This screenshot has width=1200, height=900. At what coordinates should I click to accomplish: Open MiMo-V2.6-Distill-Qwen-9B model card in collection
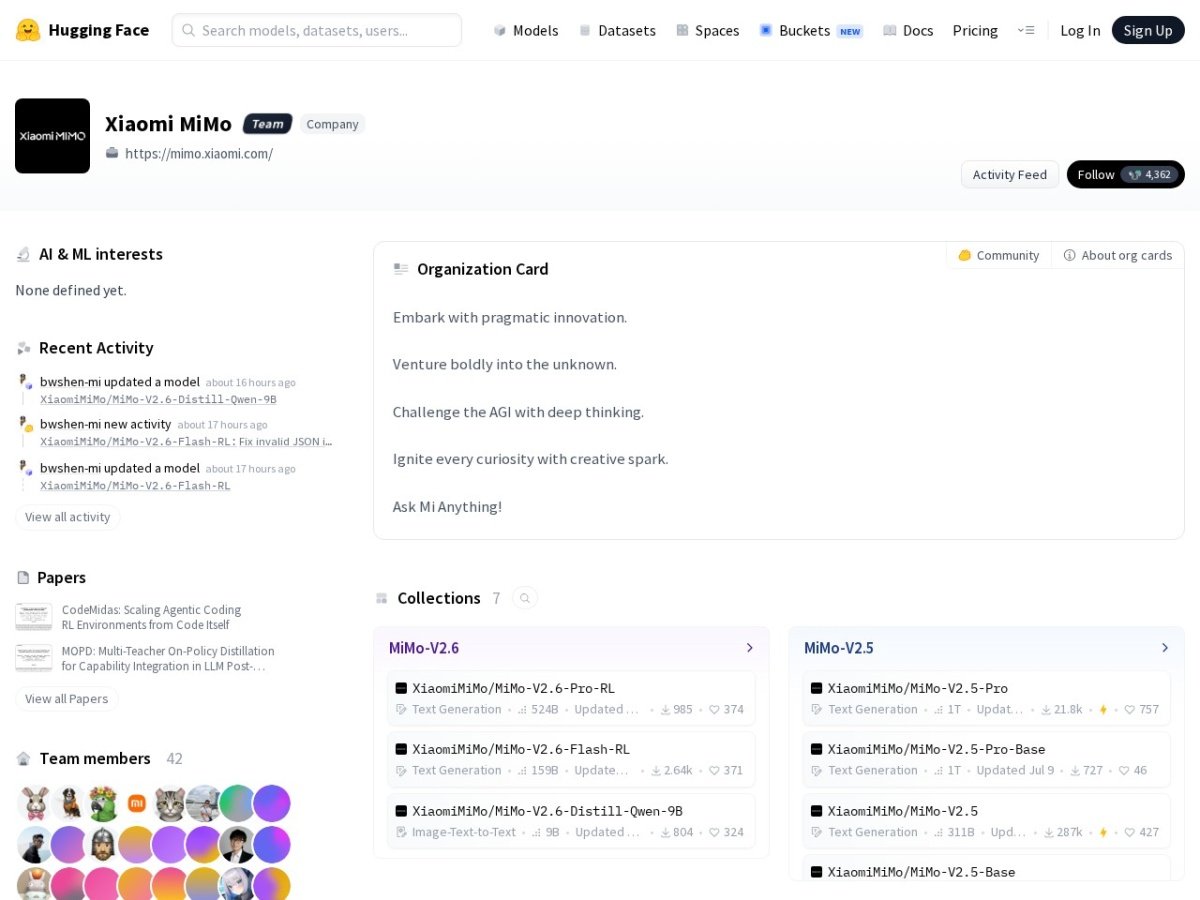[x=571, y=821]
